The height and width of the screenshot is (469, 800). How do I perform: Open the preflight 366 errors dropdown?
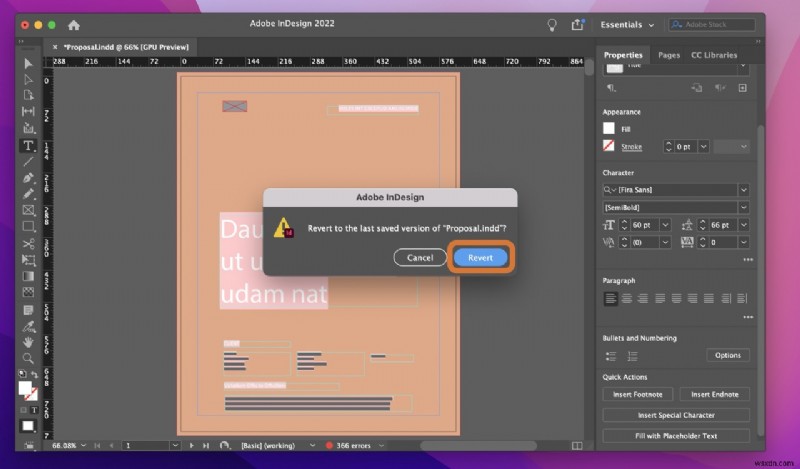pos(381,446)
